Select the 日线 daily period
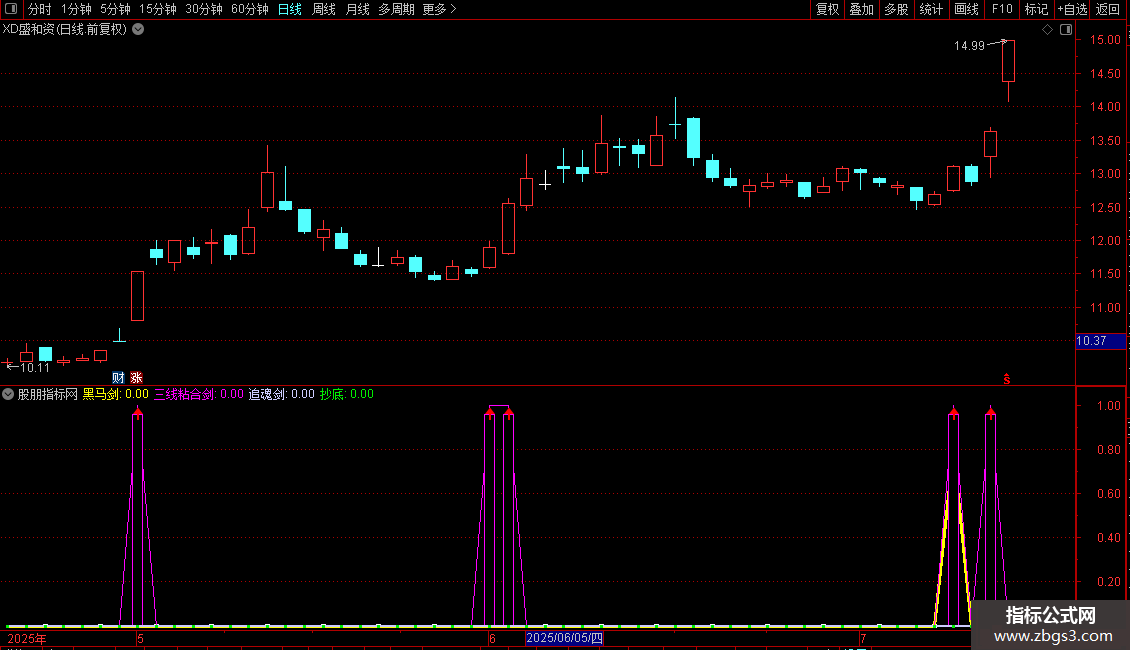 290,9
